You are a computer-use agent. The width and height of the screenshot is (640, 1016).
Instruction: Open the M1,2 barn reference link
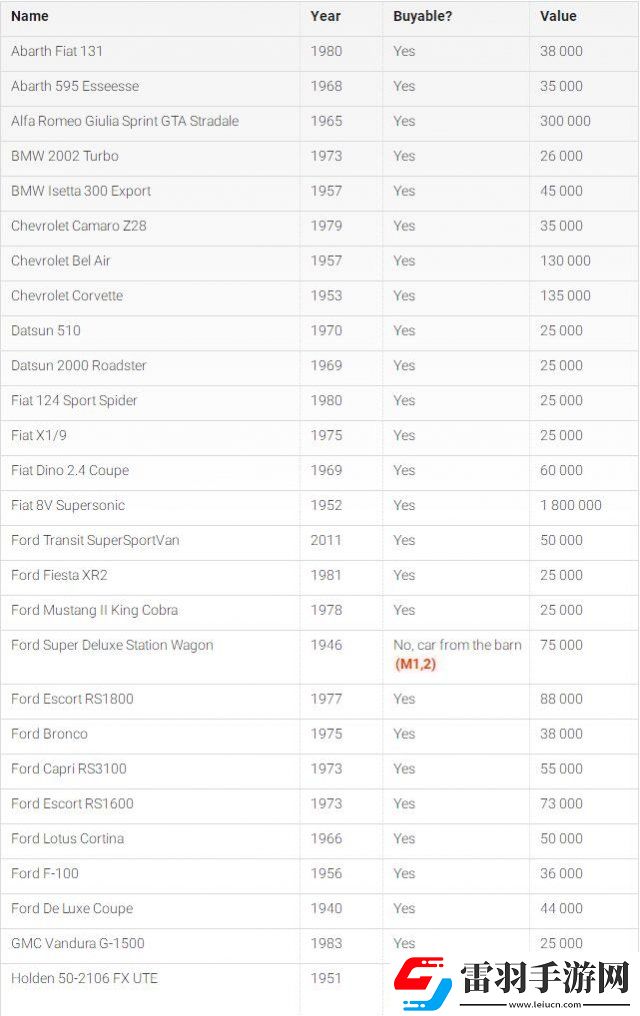[x=416, y=664]
